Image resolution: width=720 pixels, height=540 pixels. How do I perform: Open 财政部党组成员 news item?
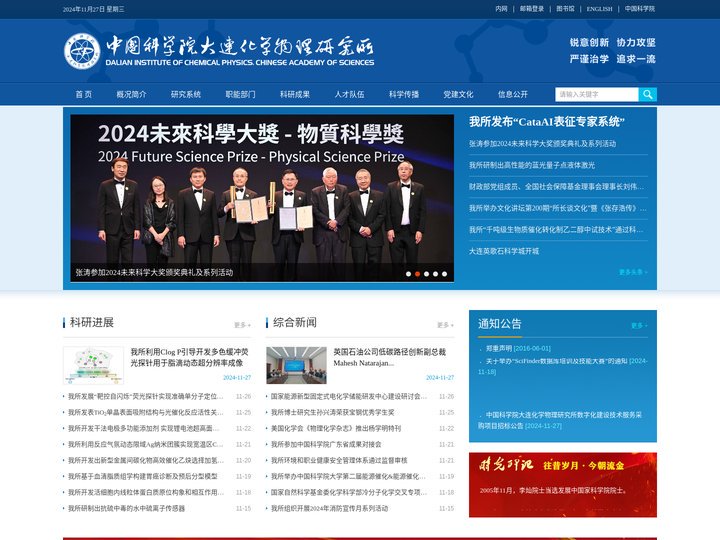556,186
